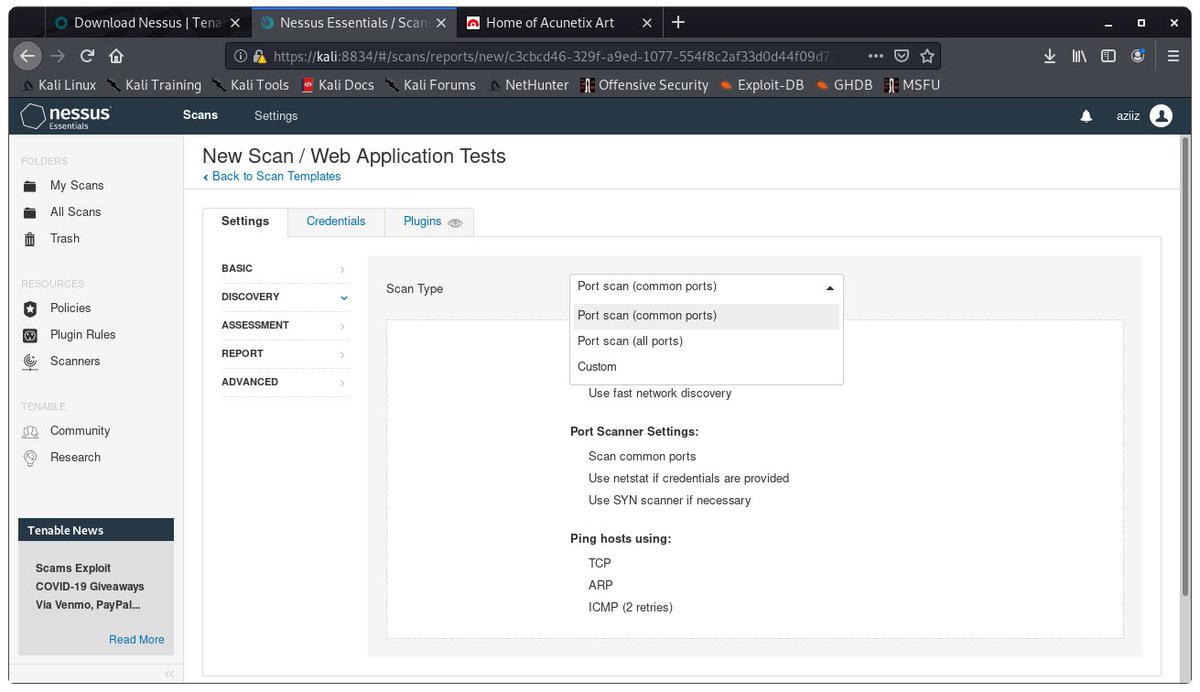
Task: Click the All Scans folder icon
Action: click(x=30, y=212)
